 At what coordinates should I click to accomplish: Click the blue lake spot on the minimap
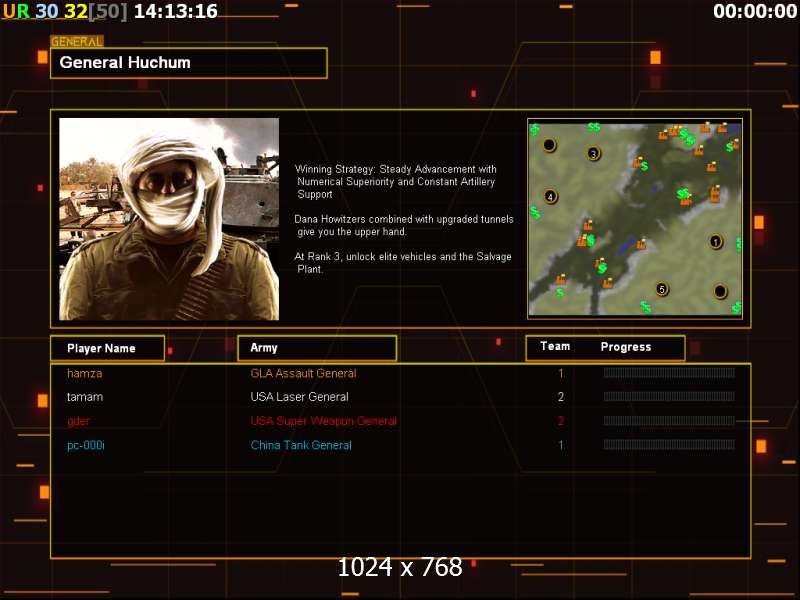[x=626, y=247]
